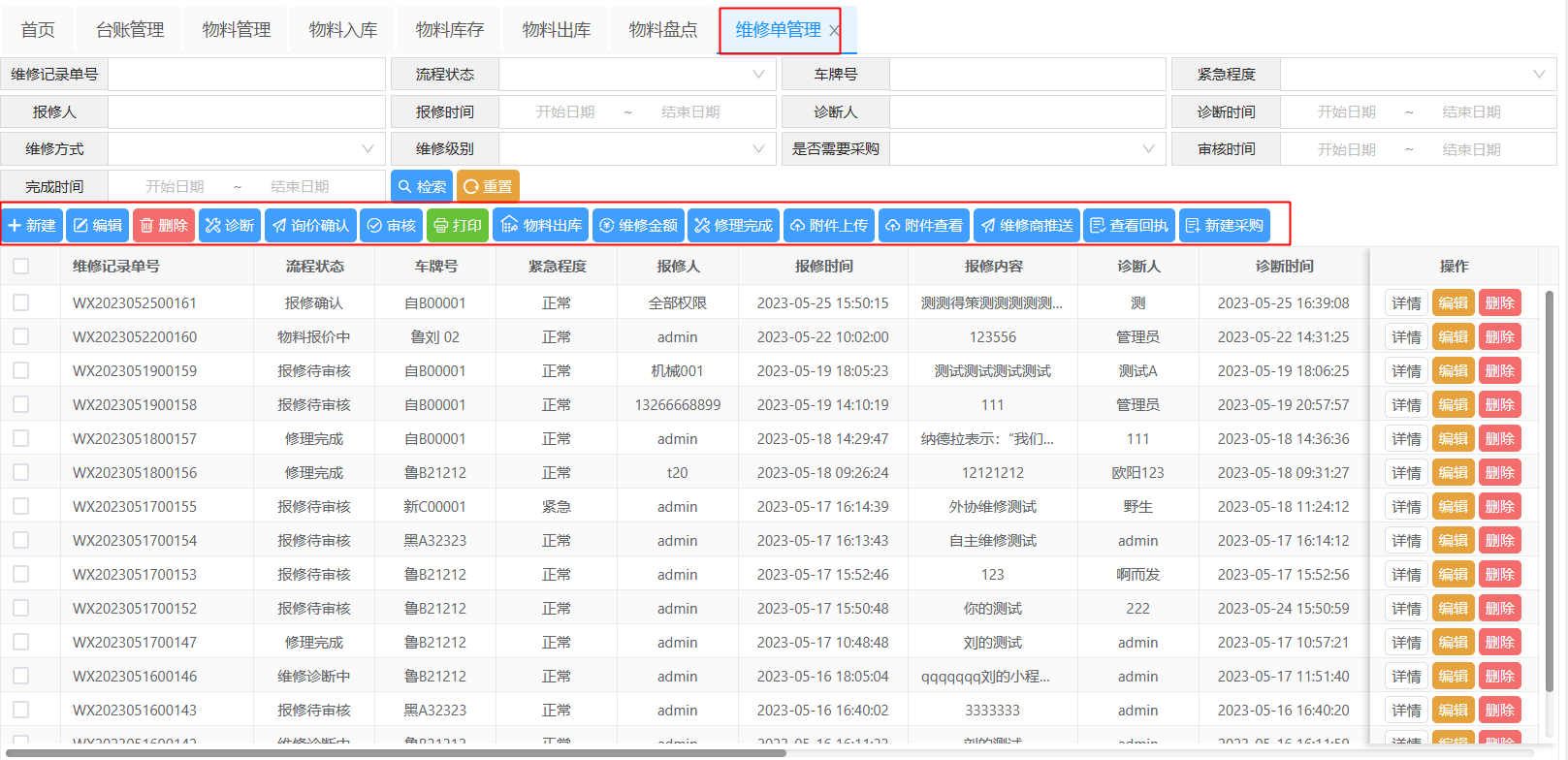This screenshot has width=1568, height=760.
Task: Click the 维修记录单号 input field
Action: 246,75
